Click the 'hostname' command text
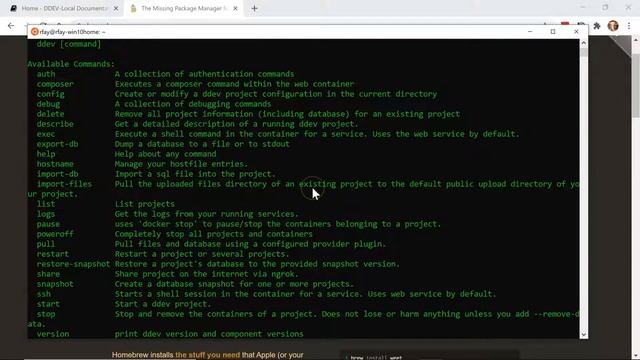This screenshot has width=640, height=360. [55, 164]
